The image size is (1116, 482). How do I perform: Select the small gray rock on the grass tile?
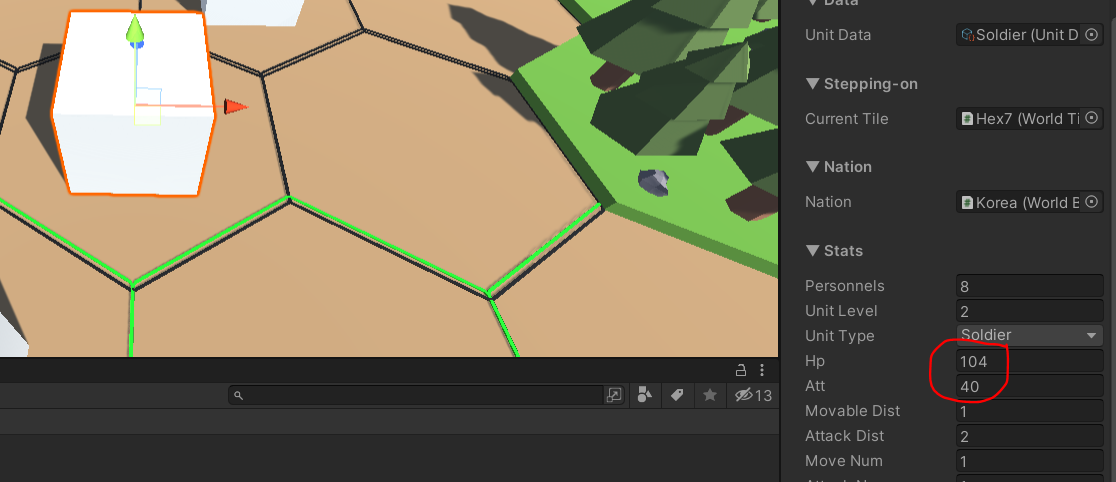[653, 182]
